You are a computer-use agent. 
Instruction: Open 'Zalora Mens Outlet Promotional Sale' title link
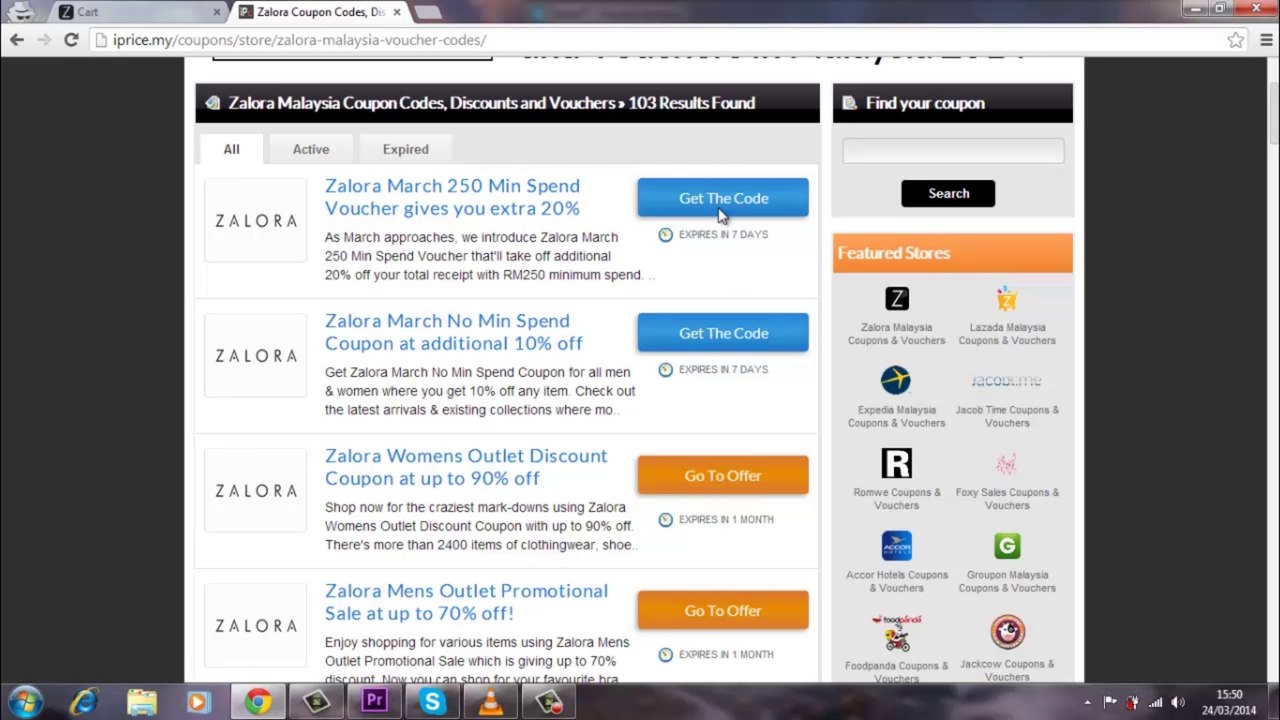466,602
